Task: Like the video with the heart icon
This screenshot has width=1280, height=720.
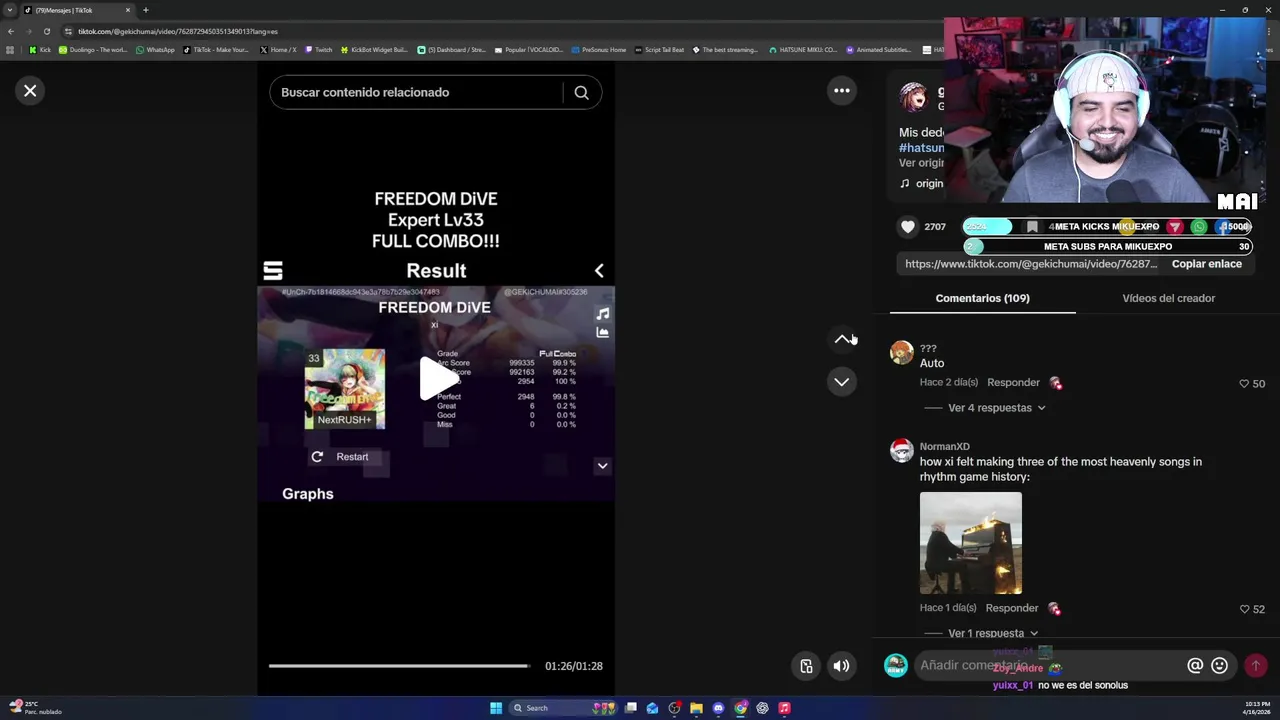Action: tap(908, 227)
